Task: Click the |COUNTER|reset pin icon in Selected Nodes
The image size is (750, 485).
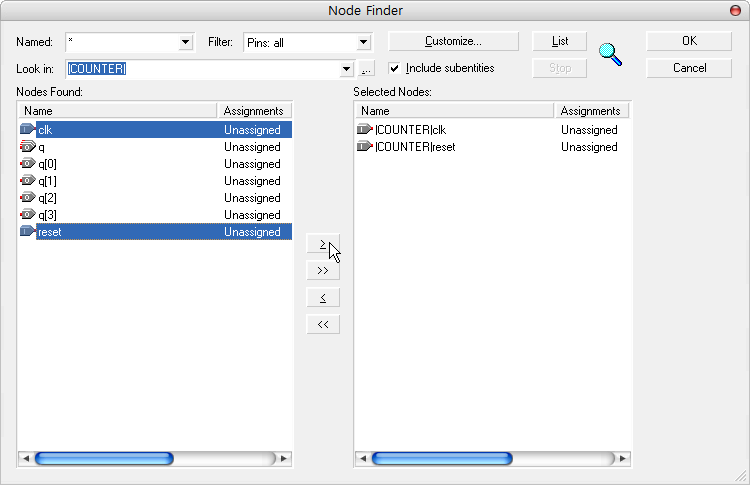Action: [x=364, y=147]
